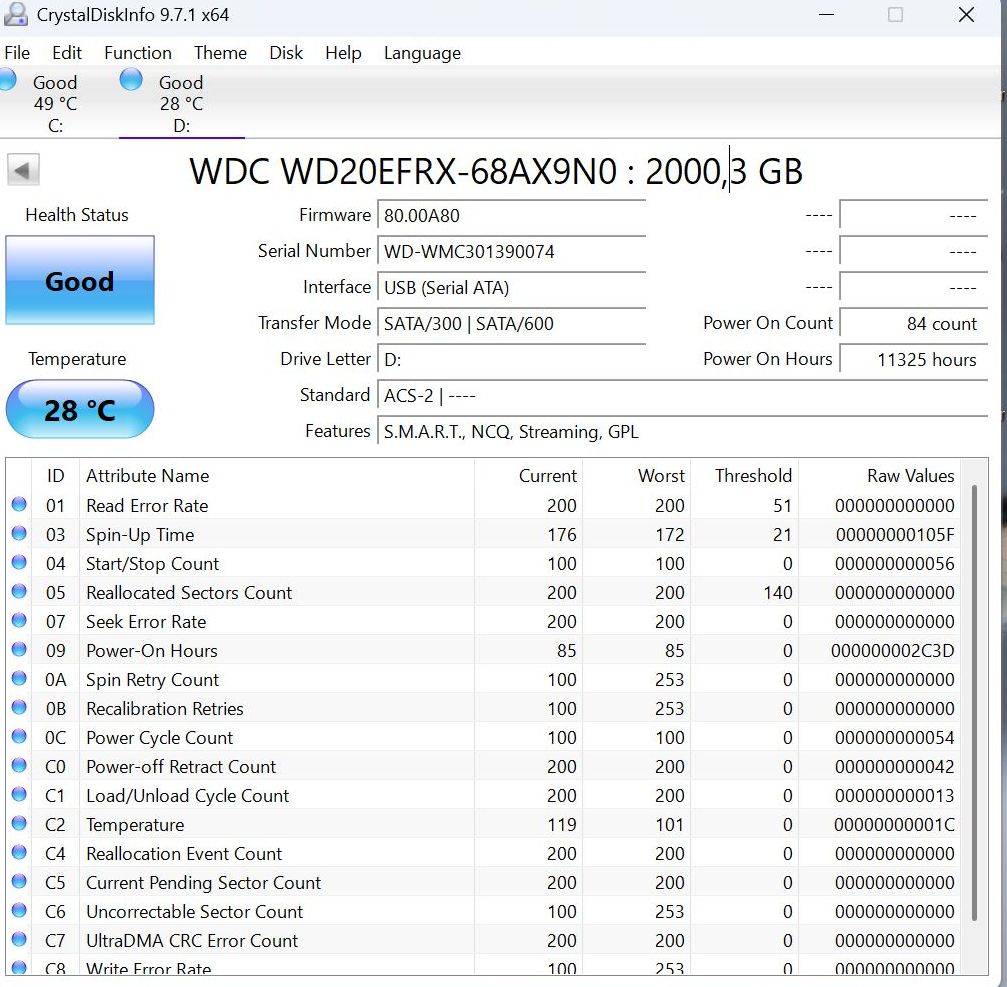Click the C: drive status orb

(6, 82)
